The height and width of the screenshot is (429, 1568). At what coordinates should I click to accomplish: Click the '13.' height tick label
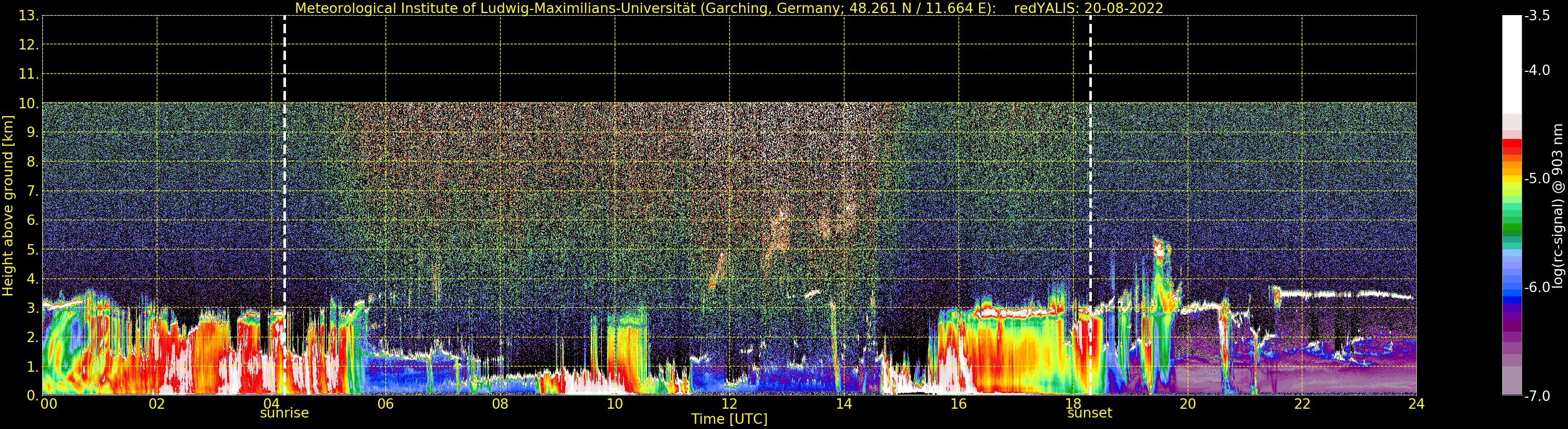pos(29,16)
